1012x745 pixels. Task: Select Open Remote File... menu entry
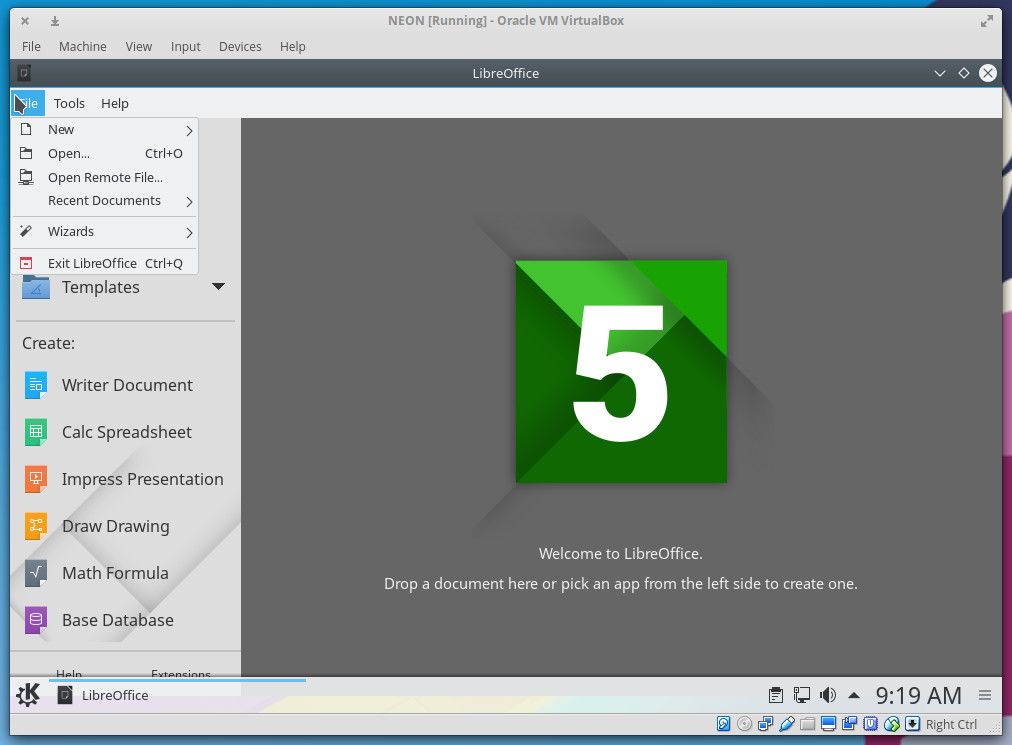click(105, 178)
